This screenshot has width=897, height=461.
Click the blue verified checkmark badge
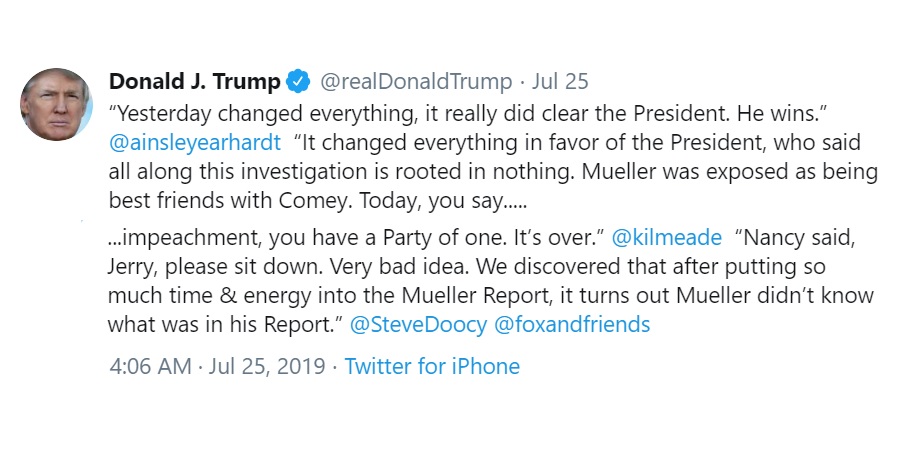298,82
